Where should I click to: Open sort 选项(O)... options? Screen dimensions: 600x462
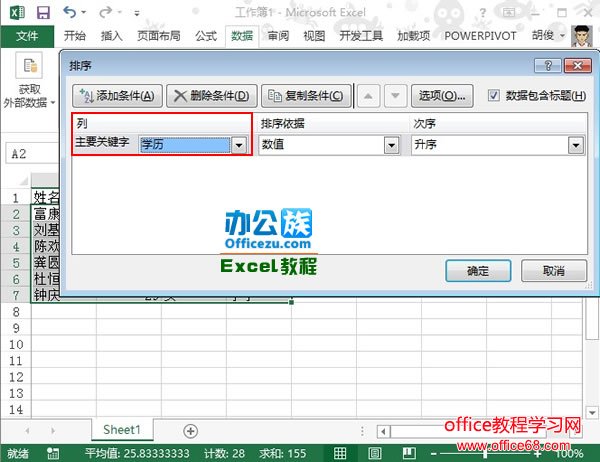point(442,96)
